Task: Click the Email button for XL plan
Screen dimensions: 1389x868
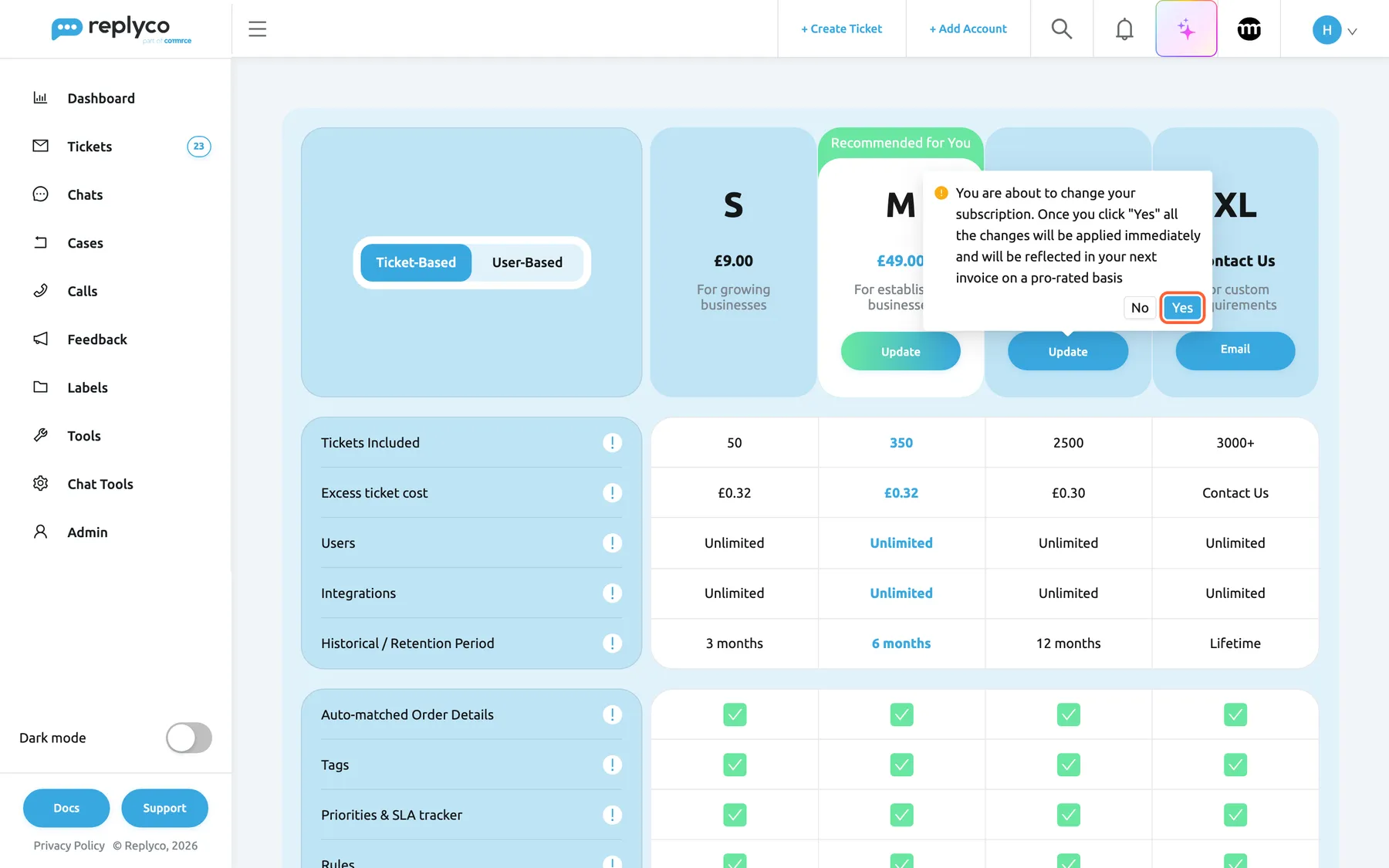Action: 1235,350
